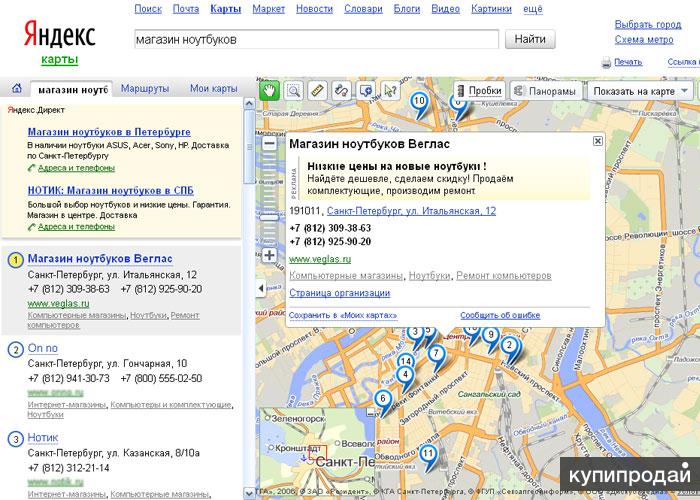Click map marker number 11
This screenshot has height=500, width=700.
coord(428,455)
